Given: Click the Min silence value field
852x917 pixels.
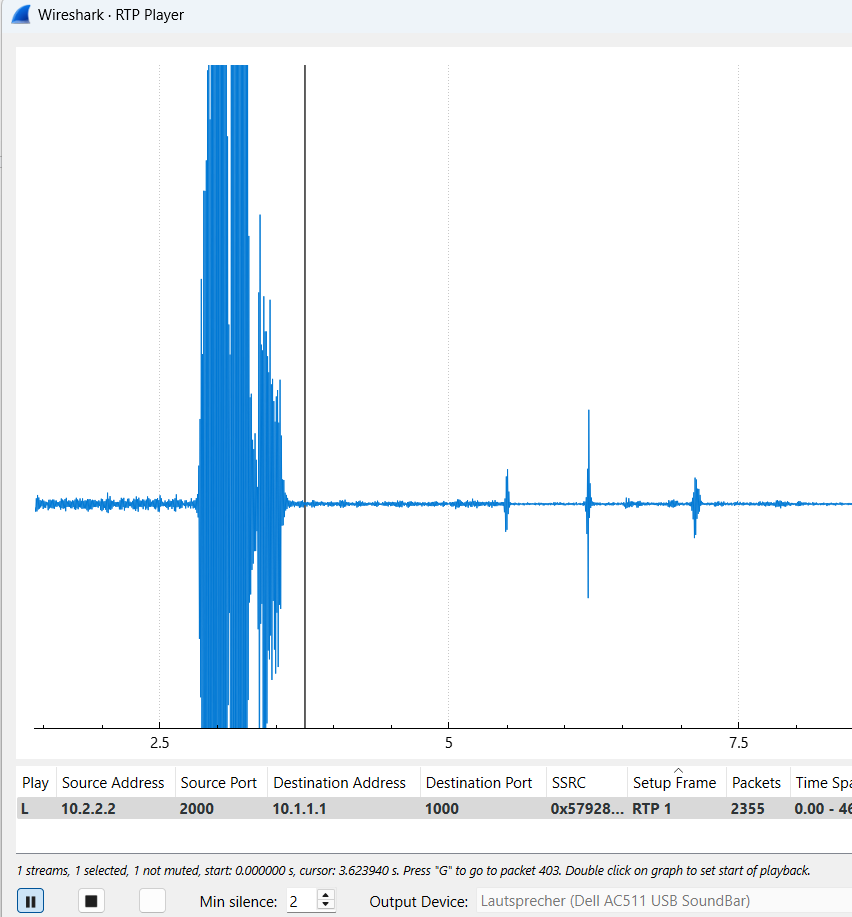Looking at the screenshot, I should coord(298,900).
